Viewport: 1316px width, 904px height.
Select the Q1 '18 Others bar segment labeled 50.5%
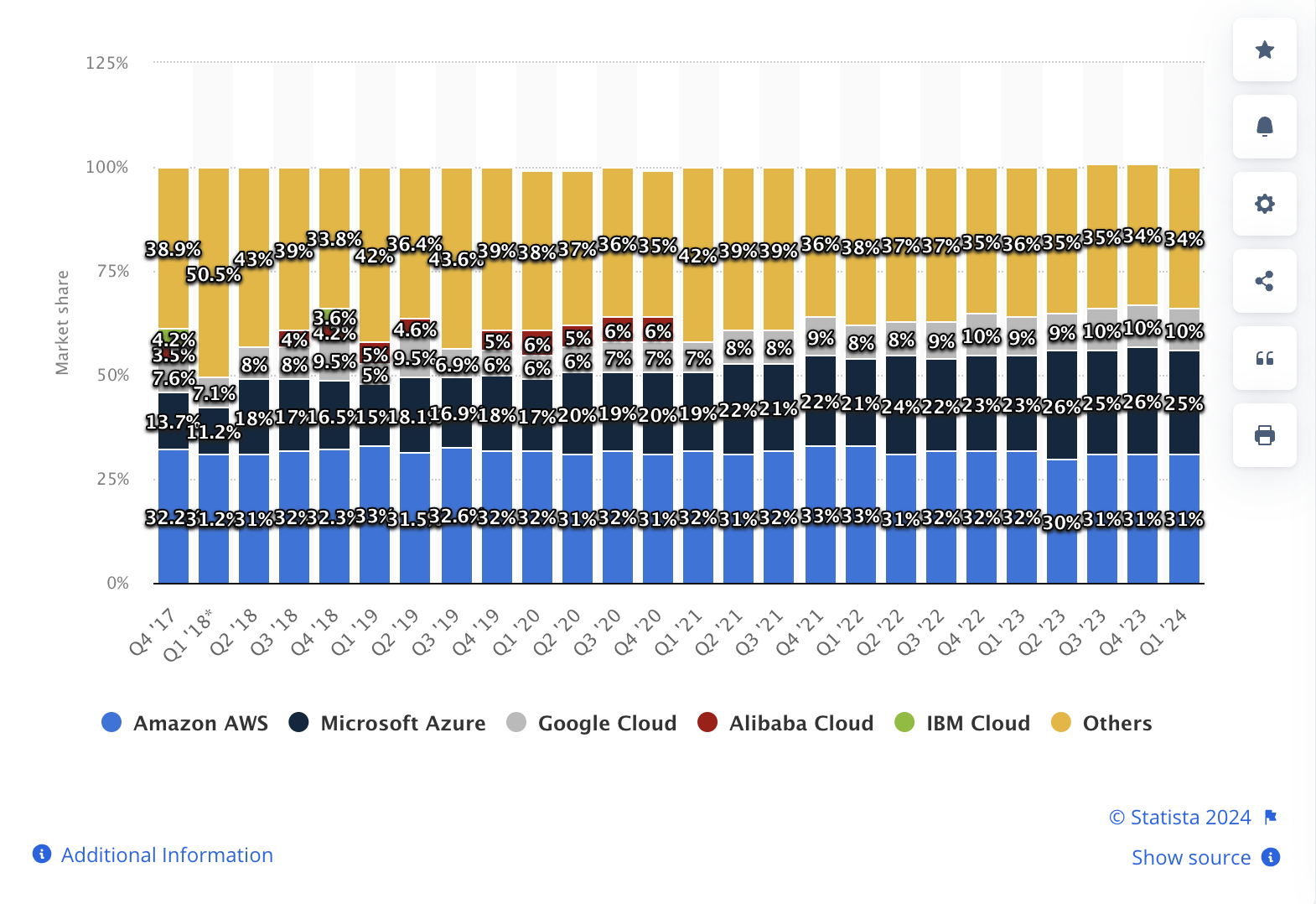tap(214, 273)
